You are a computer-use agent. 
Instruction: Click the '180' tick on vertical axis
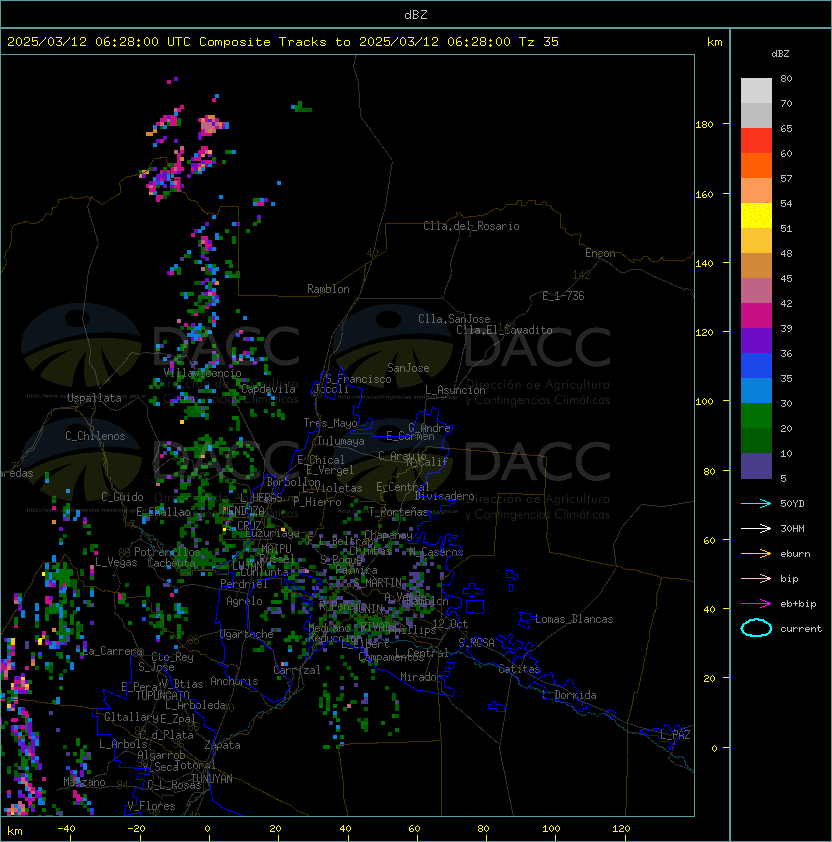click(x=704, y=124)
